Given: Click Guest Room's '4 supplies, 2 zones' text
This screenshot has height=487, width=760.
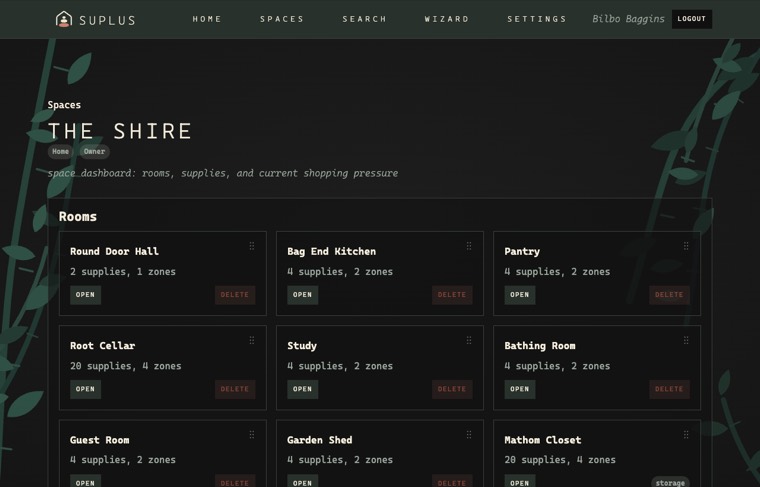Looking at the screenshot, I should tap(123, 459).
